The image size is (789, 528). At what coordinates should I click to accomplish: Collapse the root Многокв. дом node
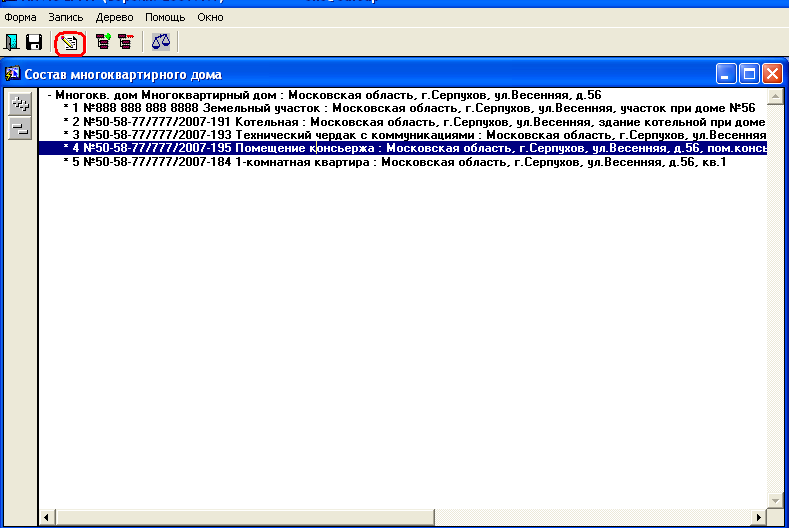point(50,95)
